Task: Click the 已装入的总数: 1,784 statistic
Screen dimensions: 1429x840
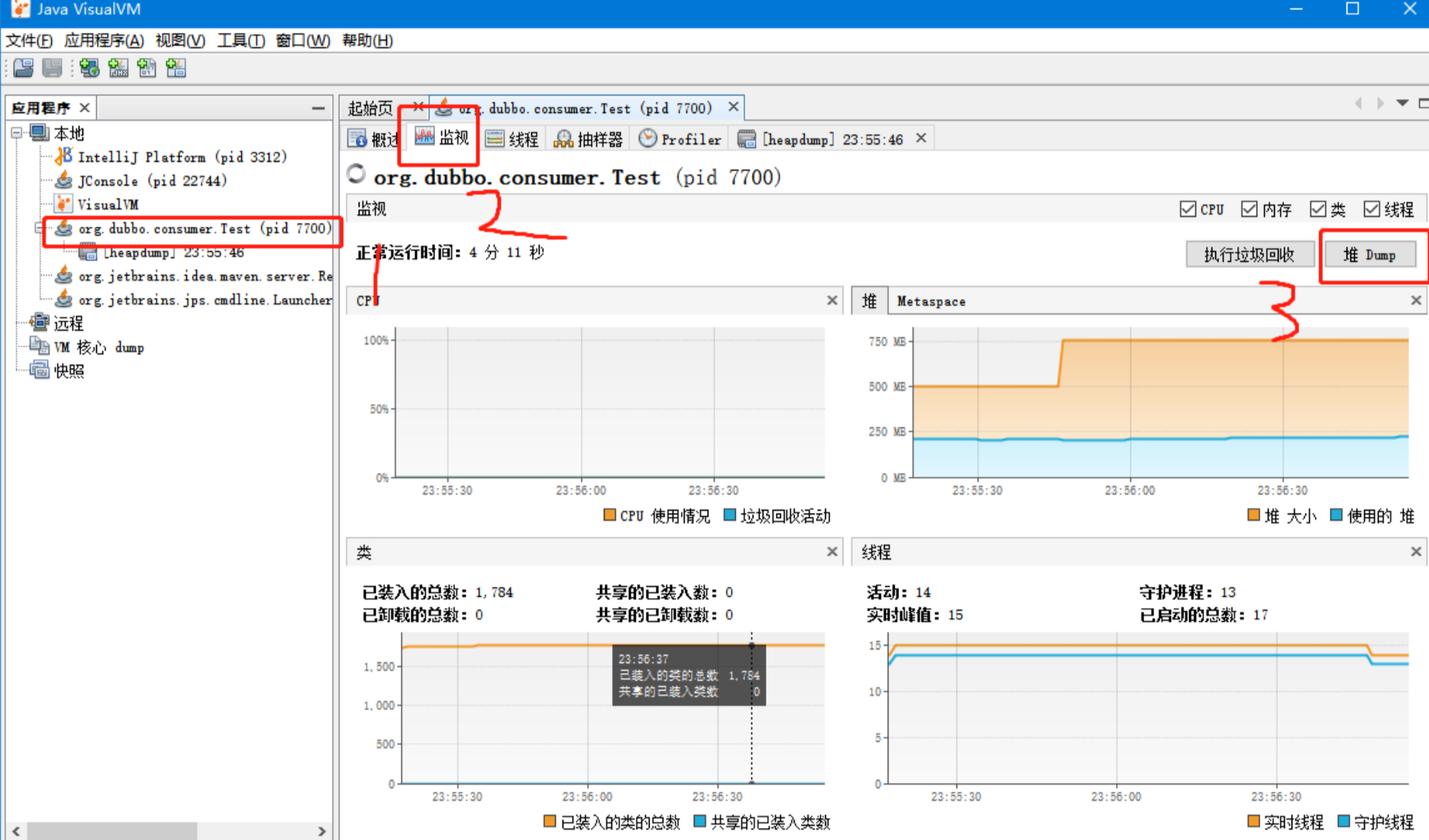Action: (x=437, y=592)
